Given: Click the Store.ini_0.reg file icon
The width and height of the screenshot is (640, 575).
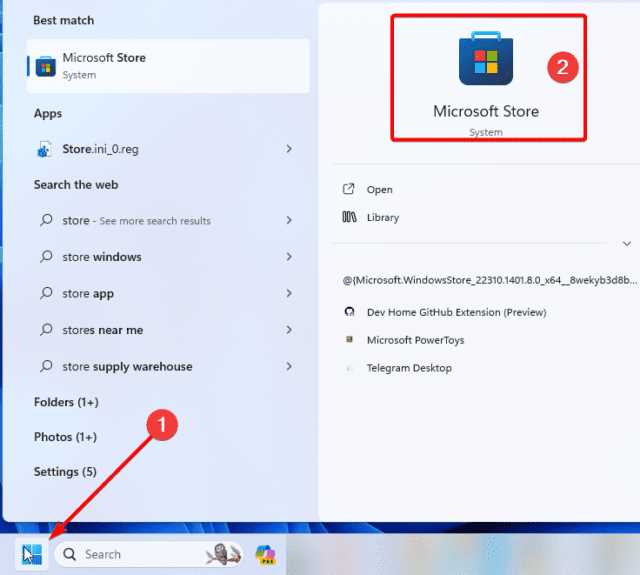Looking at the screenshot, I should 44,149.
